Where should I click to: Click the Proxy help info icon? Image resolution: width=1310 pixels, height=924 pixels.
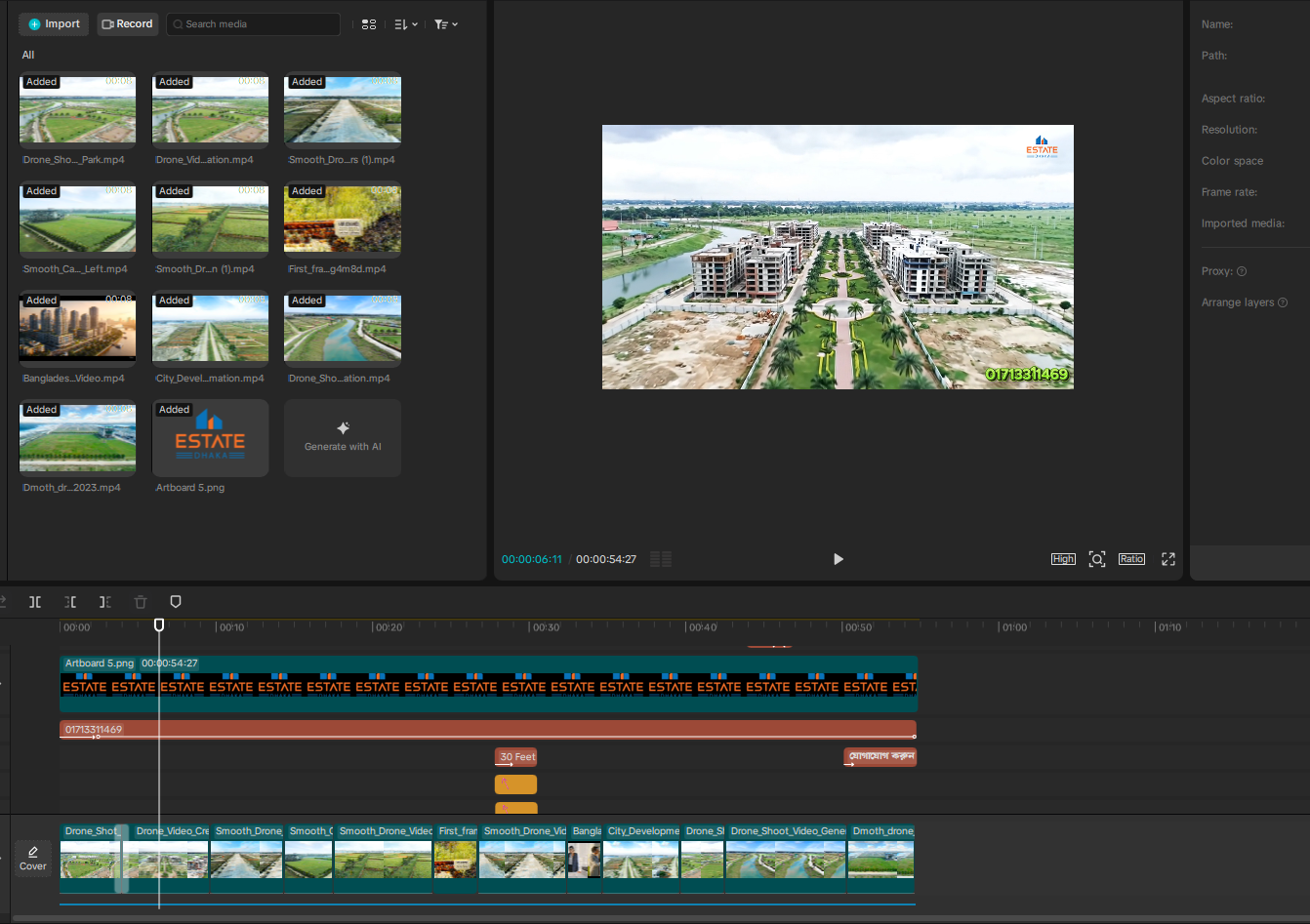pyautogui.click(x=1242, y=271)
